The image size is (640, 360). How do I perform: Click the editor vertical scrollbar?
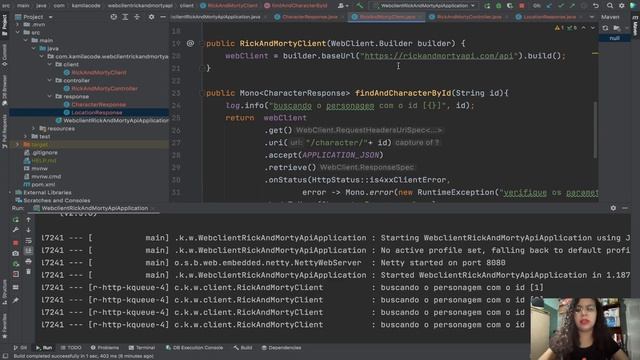pos(596,131)
